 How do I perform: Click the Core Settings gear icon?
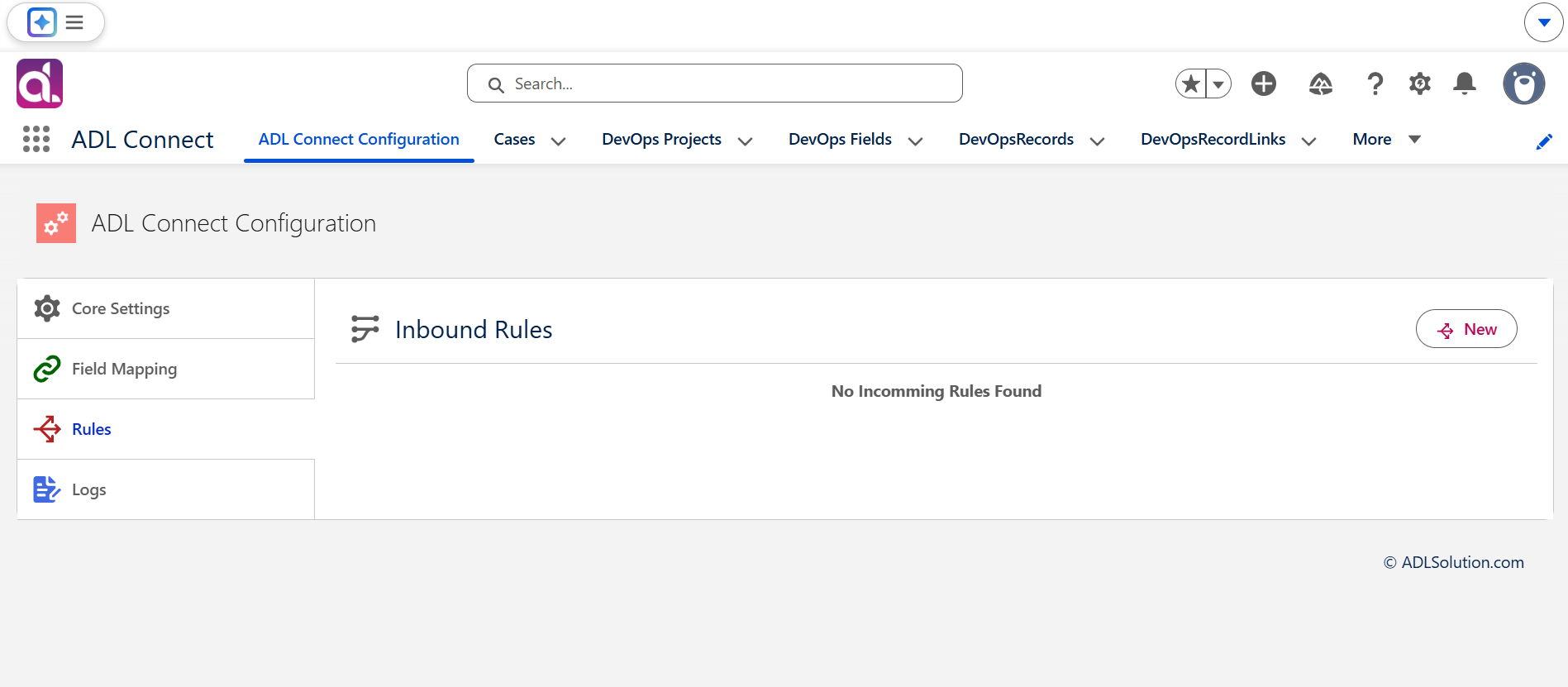tap(47, 308)
